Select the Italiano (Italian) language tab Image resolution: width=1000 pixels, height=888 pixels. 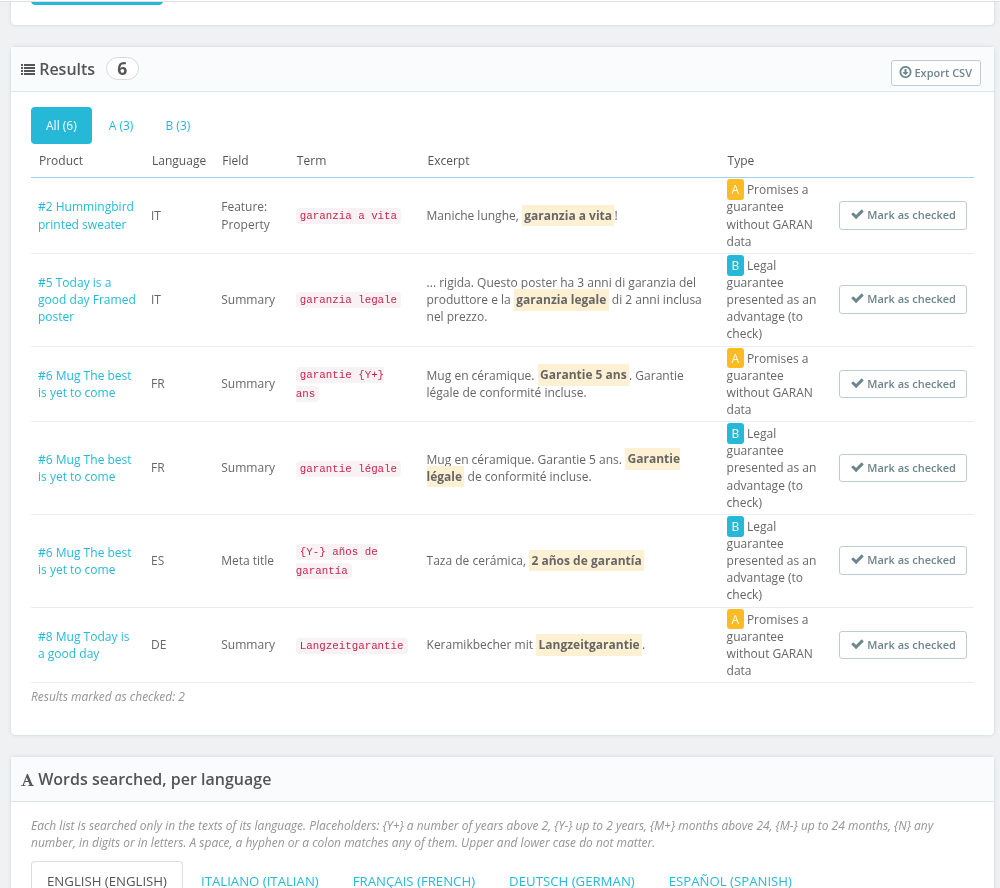coord(260,880)
